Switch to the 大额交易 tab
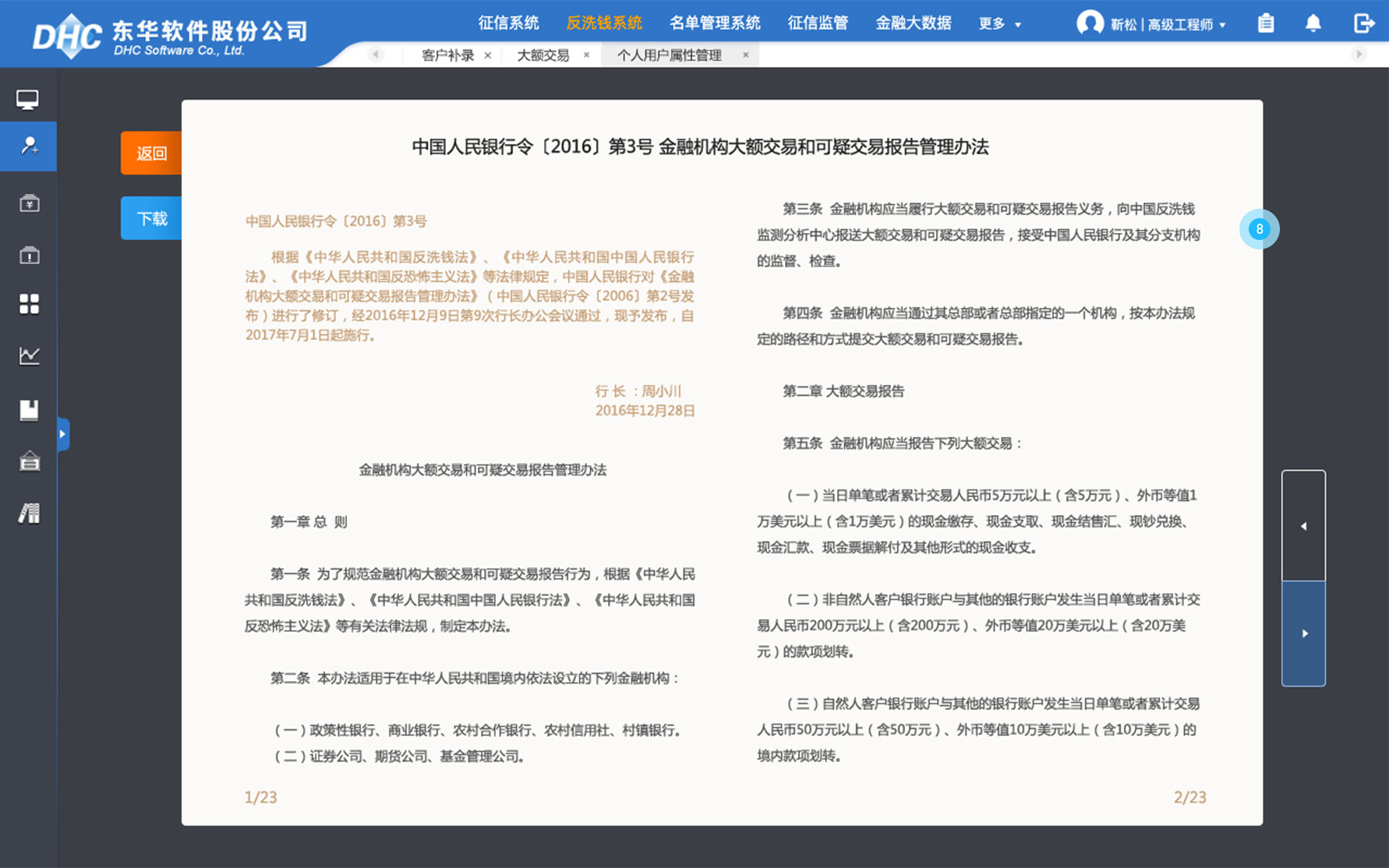Image resolution: width=1389 pixels, height=868 pixels. [543, 55]
